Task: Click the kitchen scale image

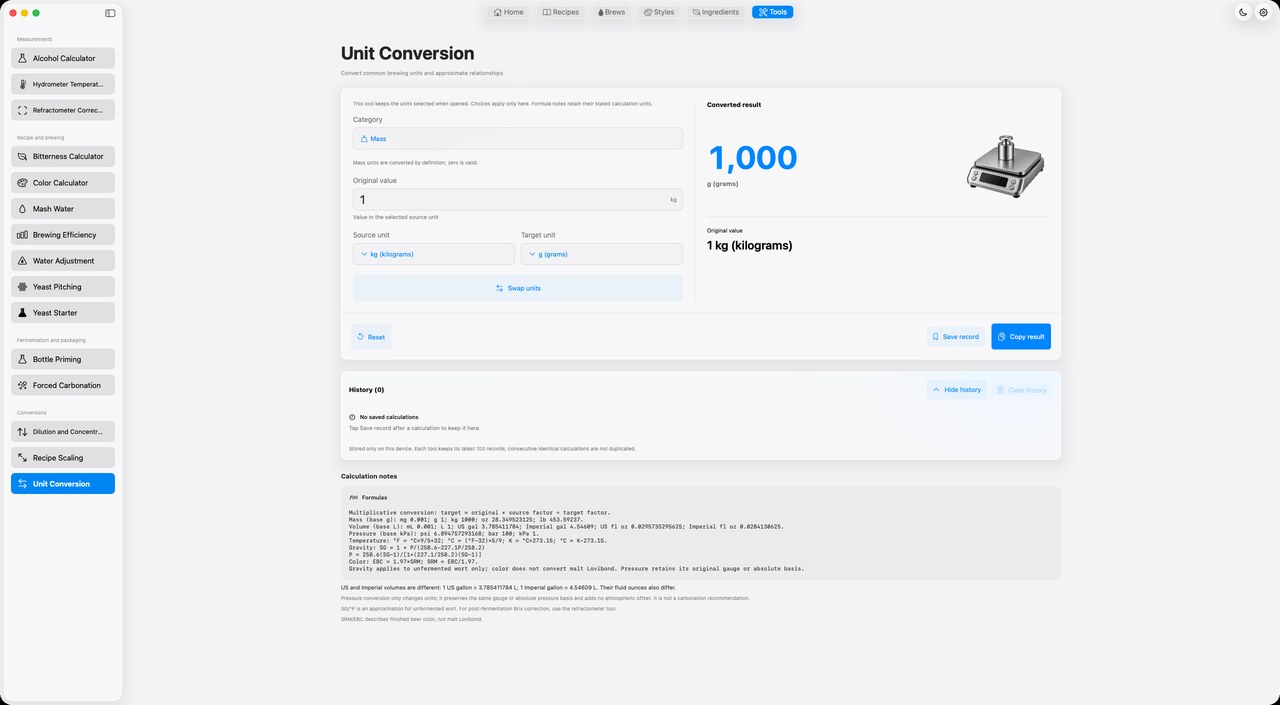Action: click(1005, 167)
